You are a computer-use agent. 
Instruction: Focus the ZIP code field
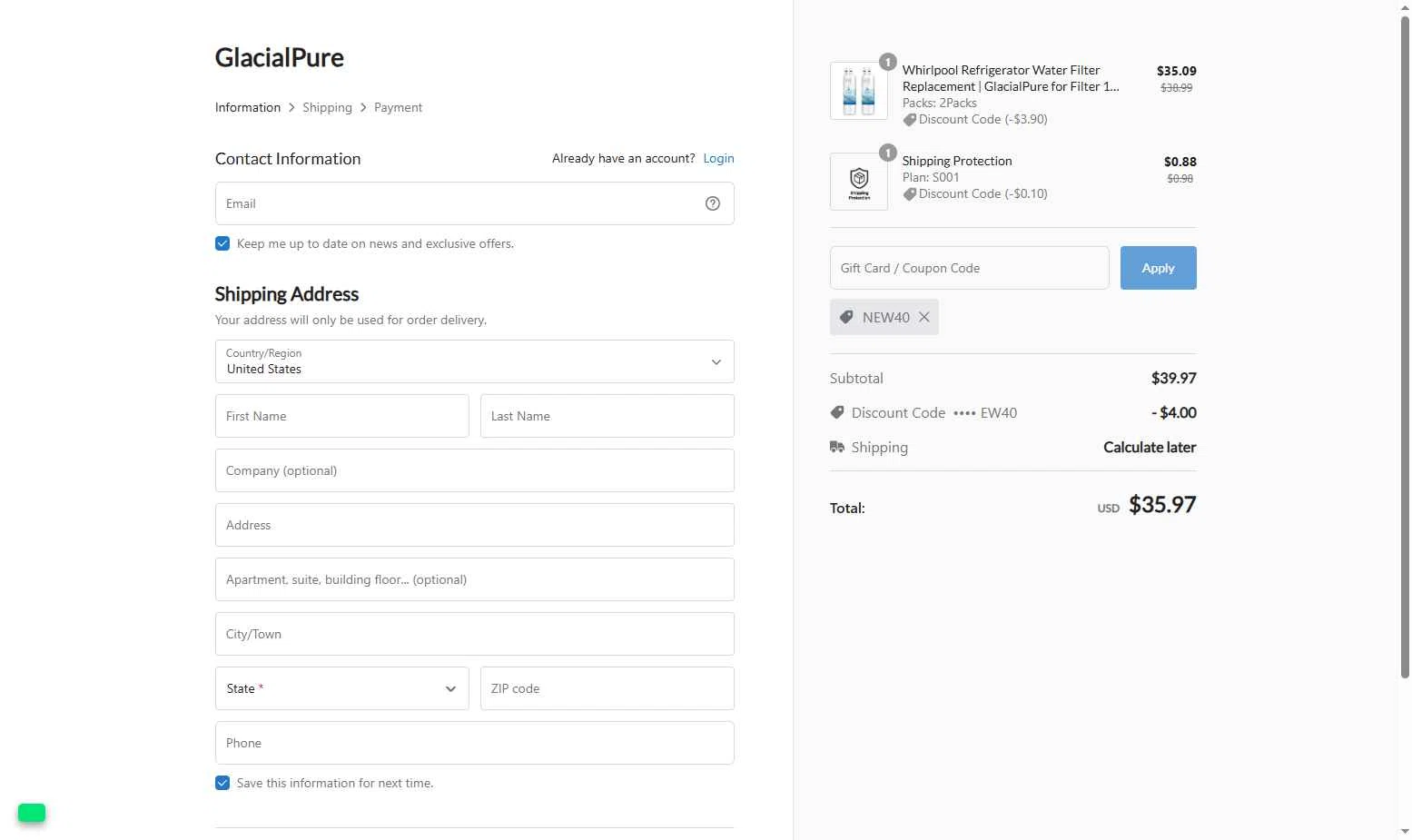point(607,688)
